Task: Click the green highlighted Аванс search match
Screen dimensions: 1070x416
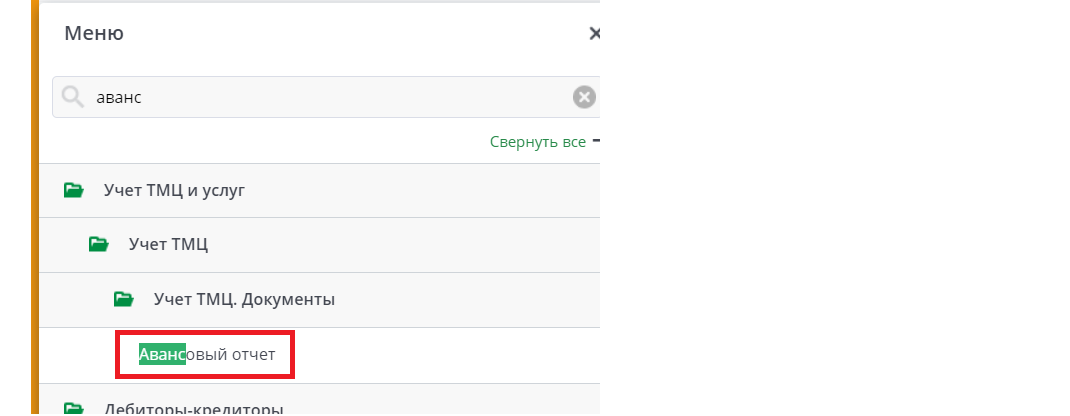Action: point(162,355)
